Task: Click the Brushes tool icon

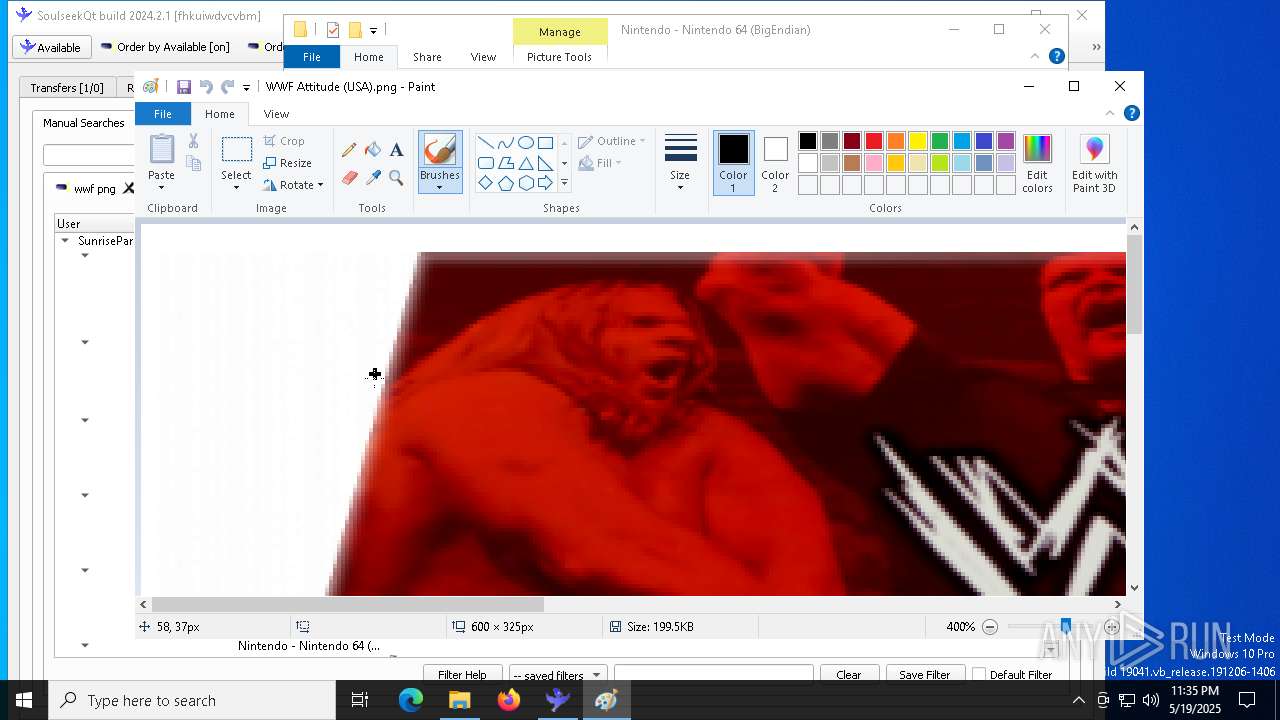Action: 440,150
